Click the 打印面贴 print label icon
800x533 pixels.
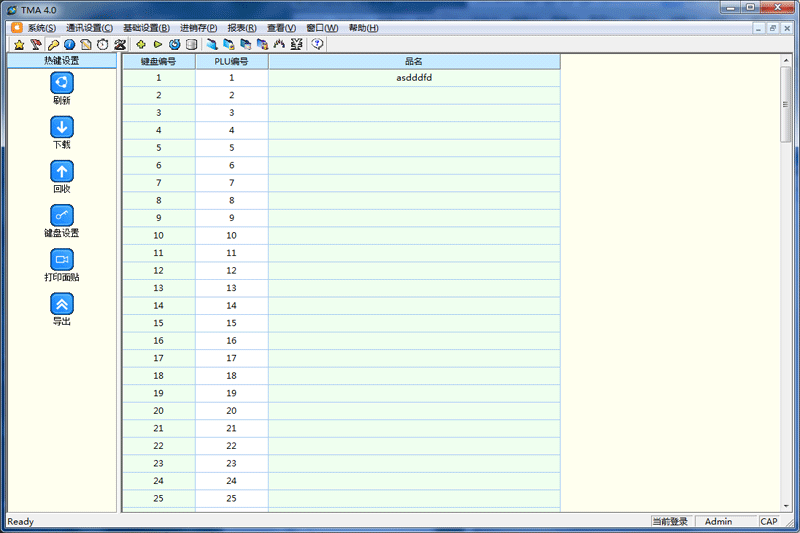[x=62, y=259]
